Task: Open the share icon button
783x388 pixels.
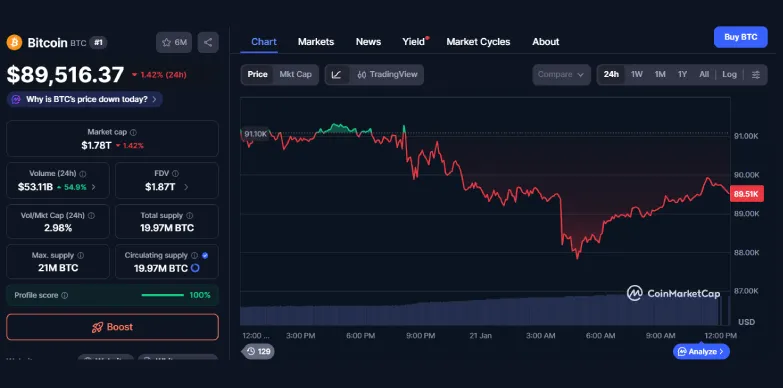Action: (208, 42)
